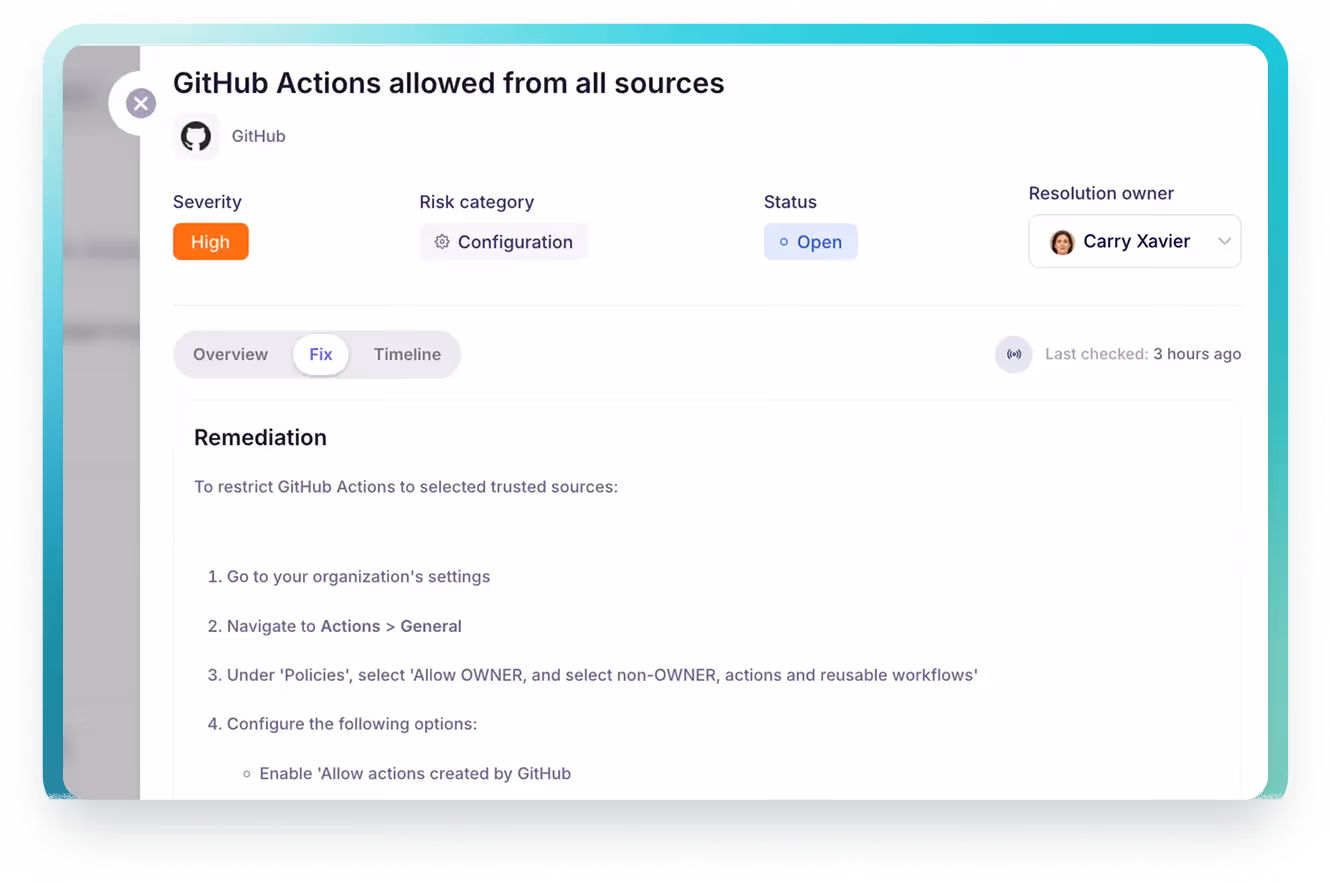Click step 'Navigate to Actions > General'
The height and width of the screenshot is (882, 1331).
point(344,626)
